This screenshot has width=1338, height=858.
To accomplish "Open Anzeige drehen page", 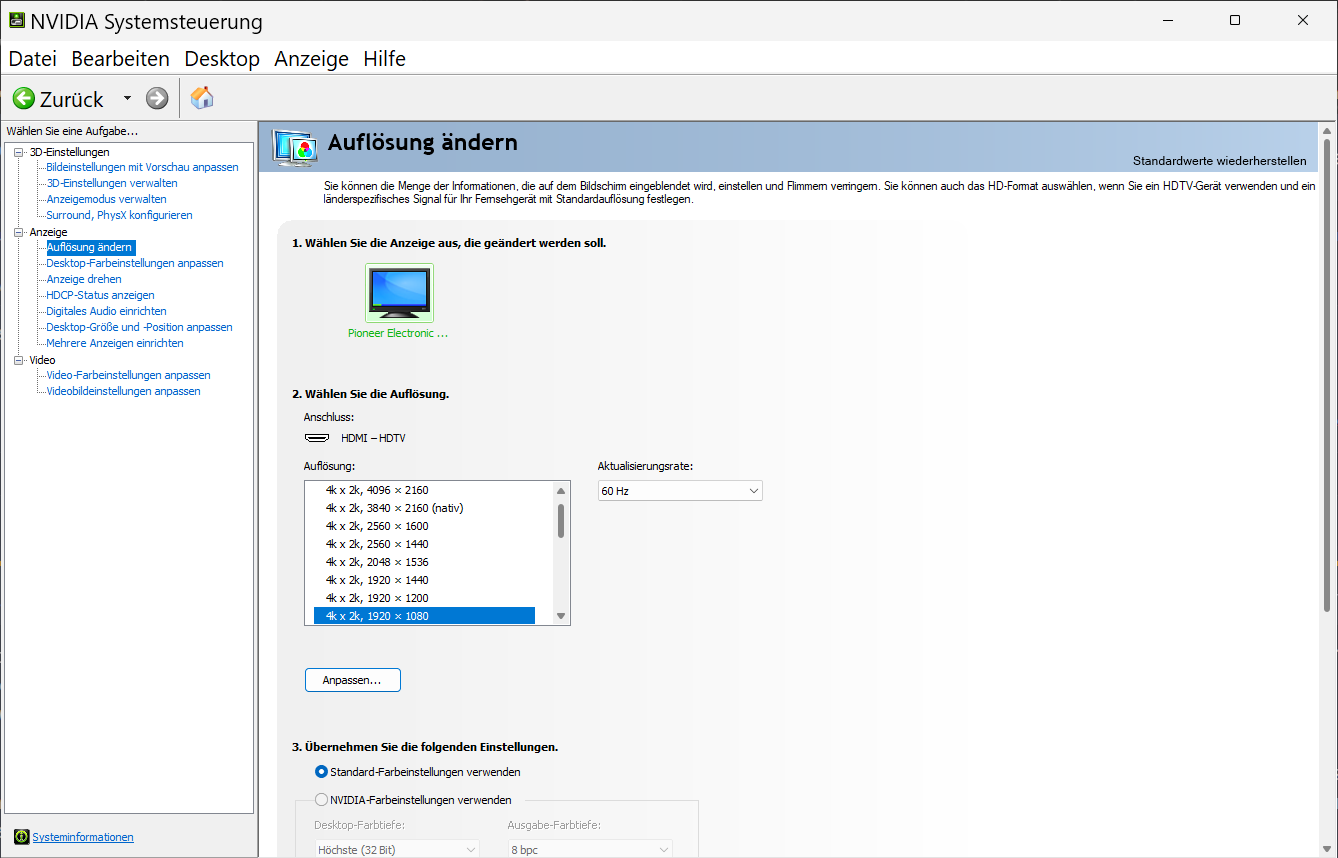I will [x=84, y=279].
